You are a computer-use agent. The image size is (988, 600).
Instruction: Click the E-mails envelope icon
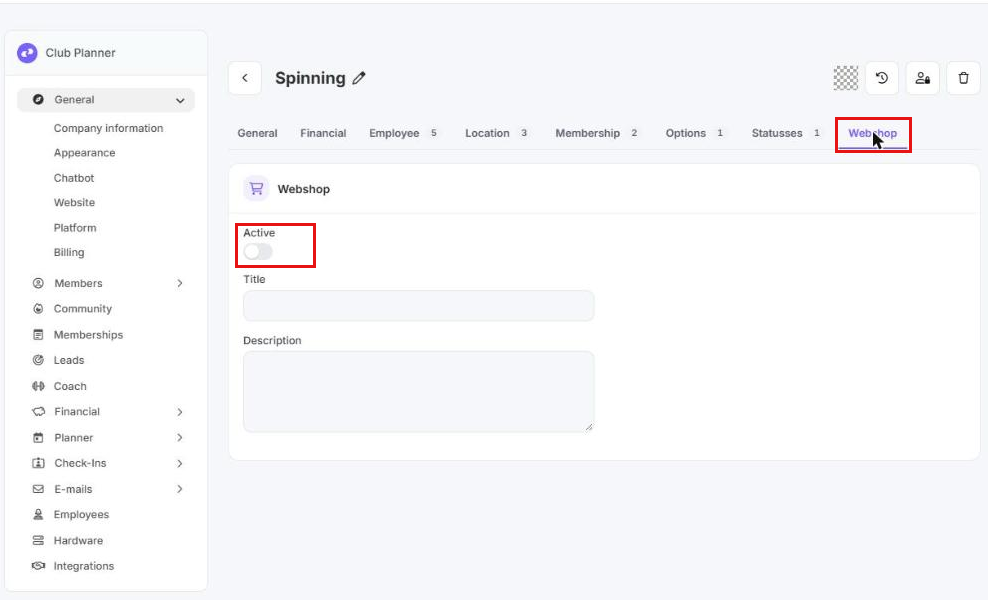pos(38,489)
